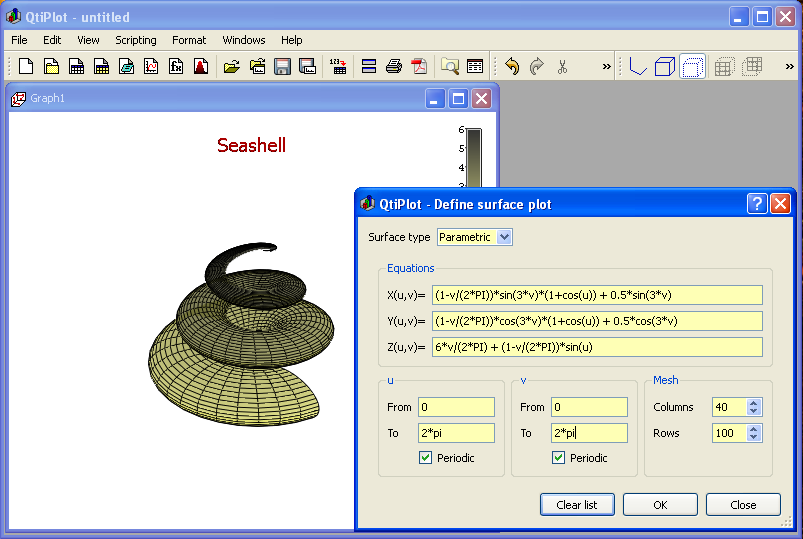The width and height of the screenshot is (803, 539).
Task: Select the dotted no-axes box icon
Action: (692, 67)
